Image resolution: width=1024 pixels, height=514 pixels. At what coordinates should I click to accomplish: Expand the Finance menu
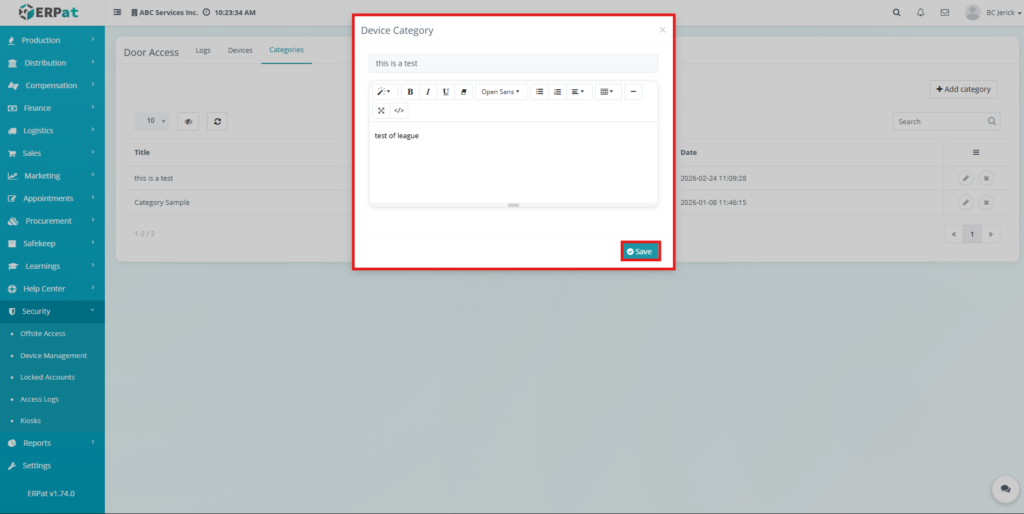52,108
